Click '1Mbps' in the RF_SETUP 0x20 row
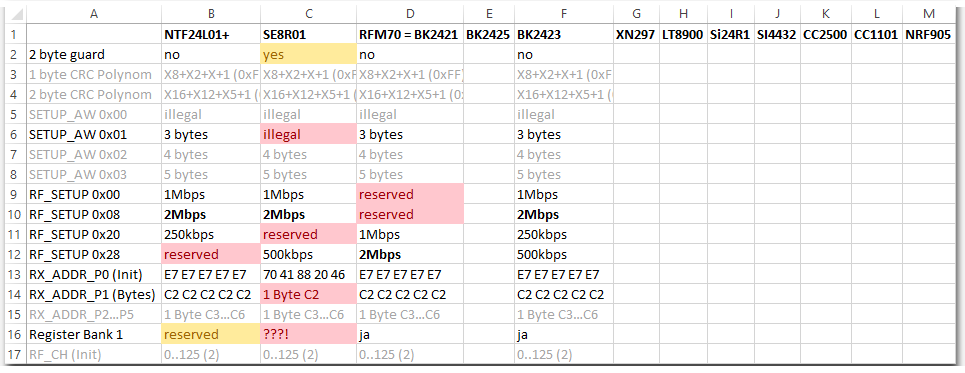 tap(410, 235)
